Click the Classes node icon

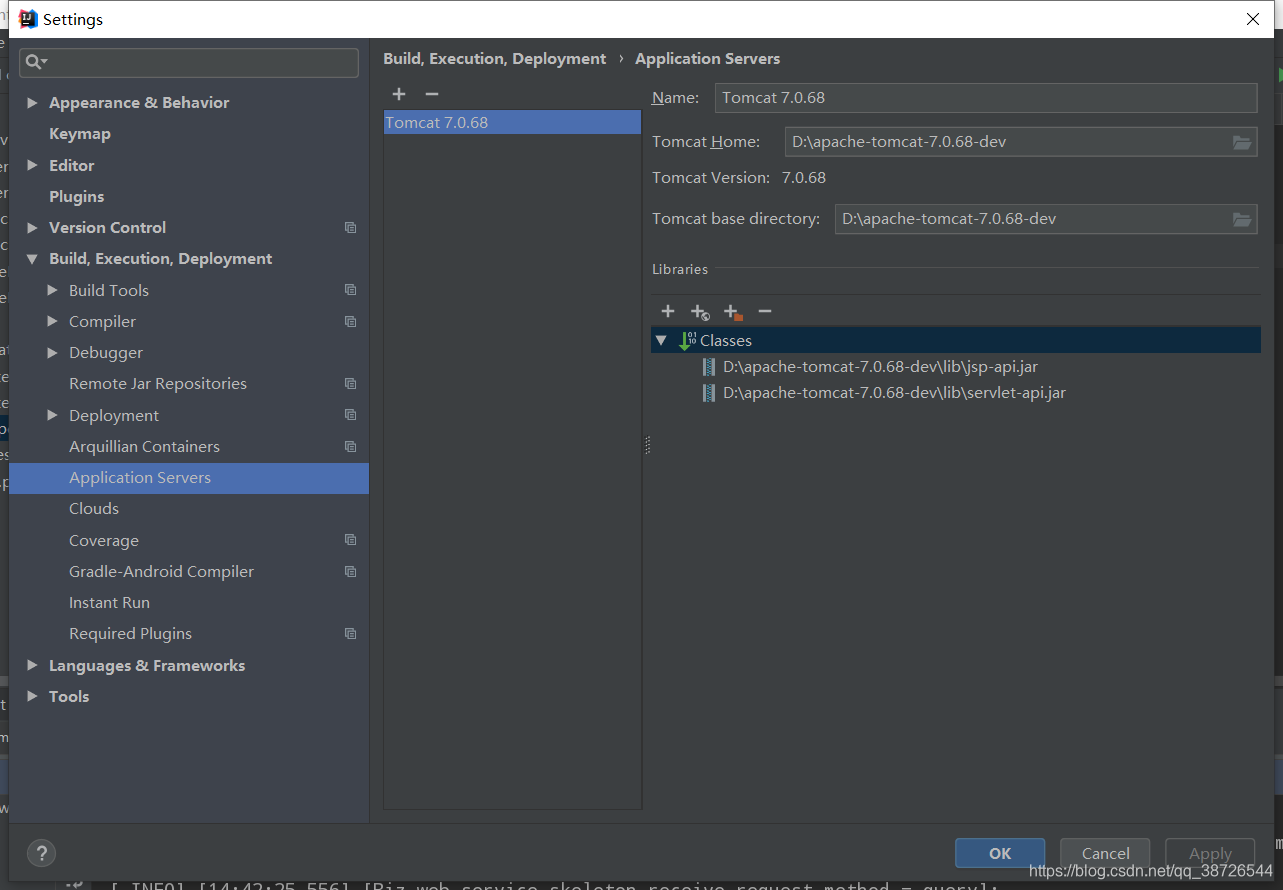tap(687, 341)
